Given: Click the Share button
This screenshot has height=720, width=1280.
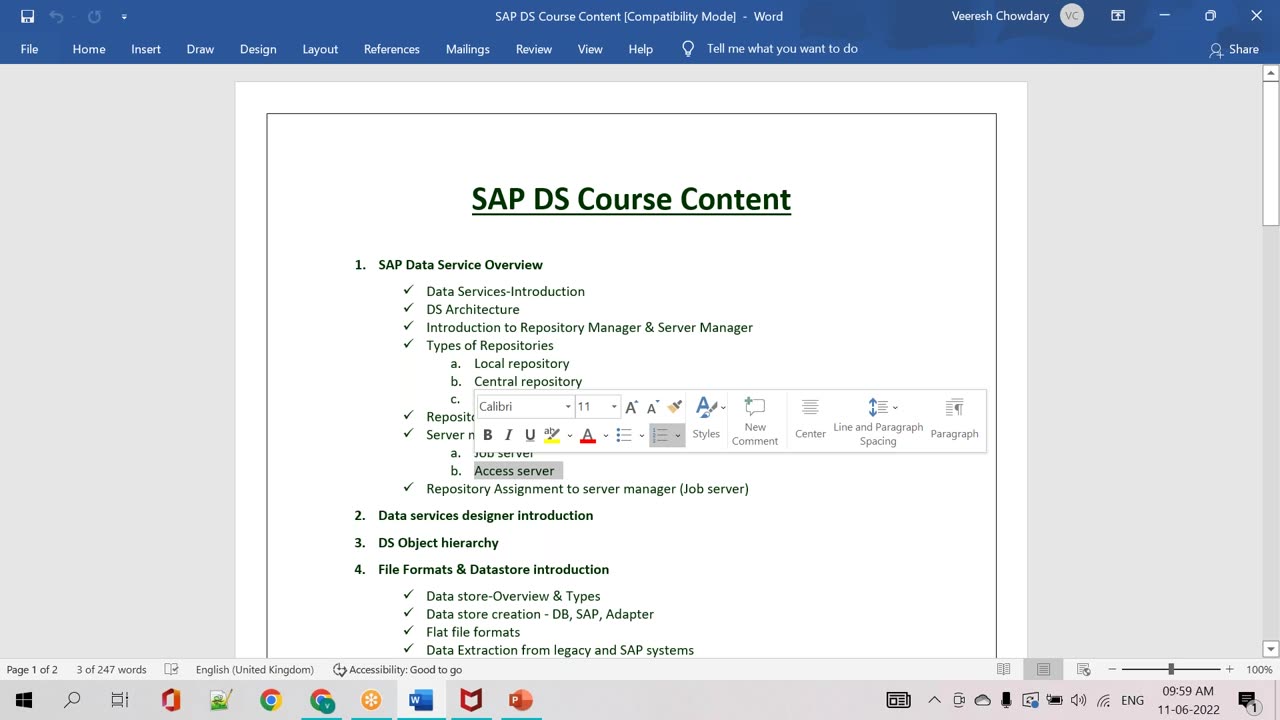Looking at the screenshot, I should tap(1234, 49).
